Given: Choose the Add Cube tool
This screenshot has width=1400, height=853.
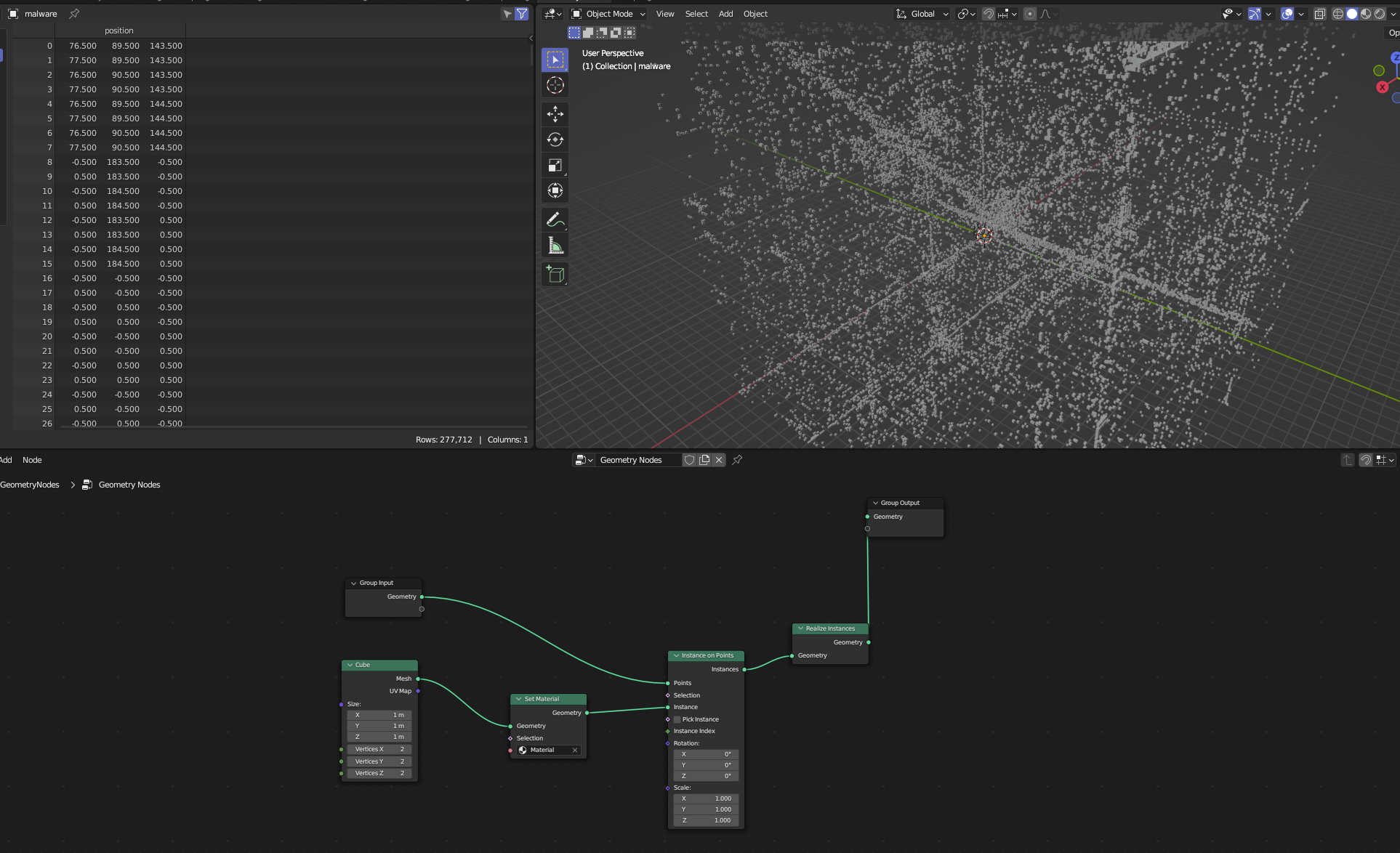Looking at the screenshot, I should pos(555,275).
